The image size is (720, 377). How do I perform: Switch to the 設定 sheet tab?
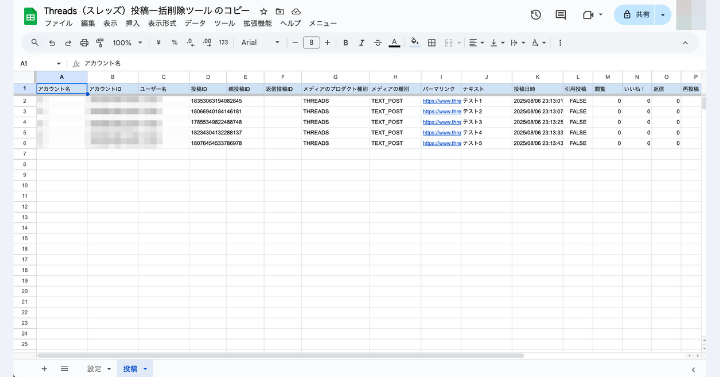click(x=95, y=369)
